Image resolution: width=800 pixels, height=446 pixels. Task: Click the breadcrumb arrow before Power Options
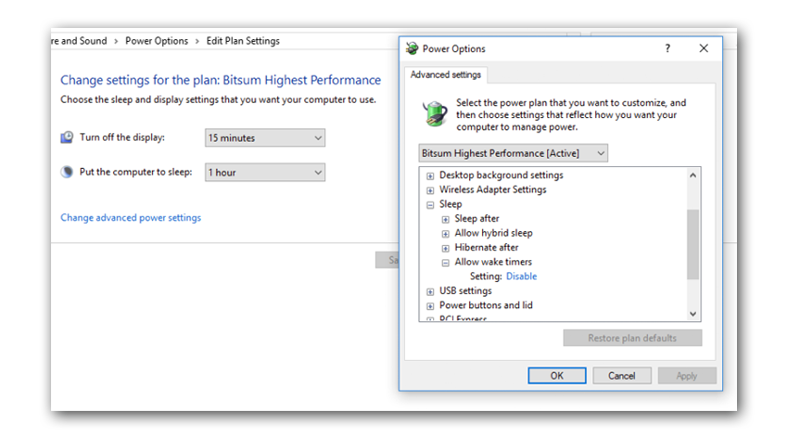point(116,41)
